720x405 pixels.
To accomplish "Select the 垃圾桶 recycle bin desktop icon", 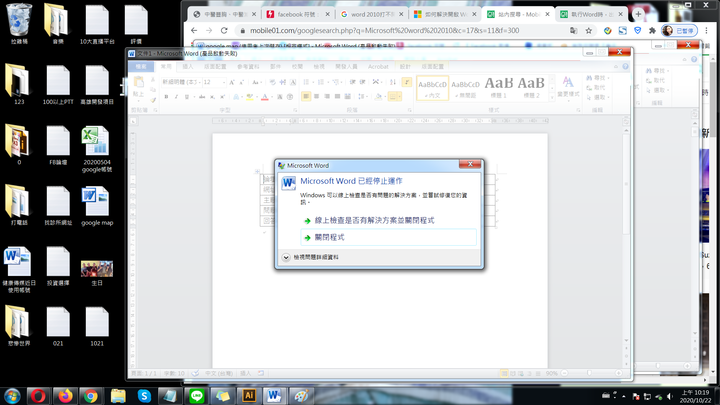I will (19, 24).
